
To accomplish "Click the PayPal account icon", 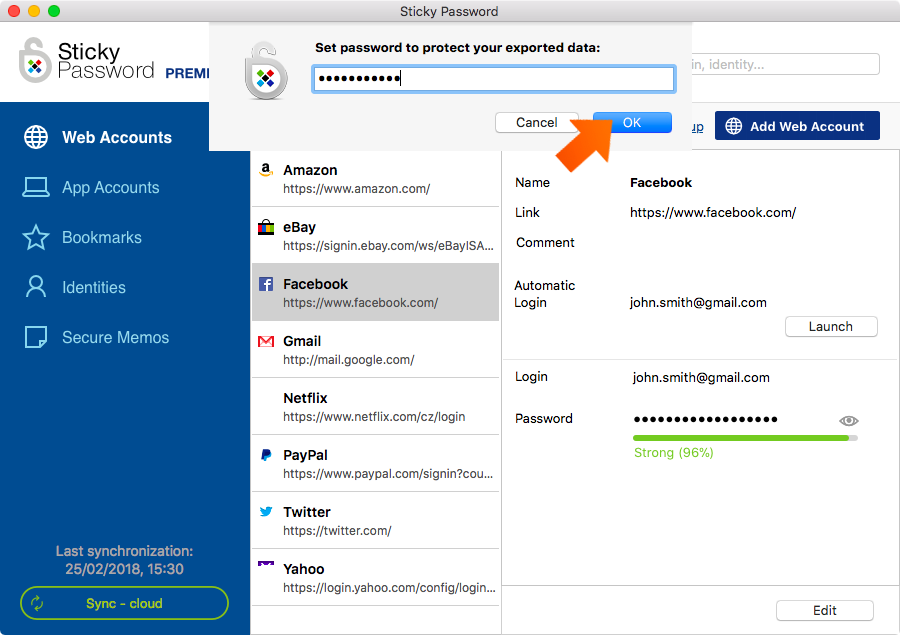I will (266, 455).
